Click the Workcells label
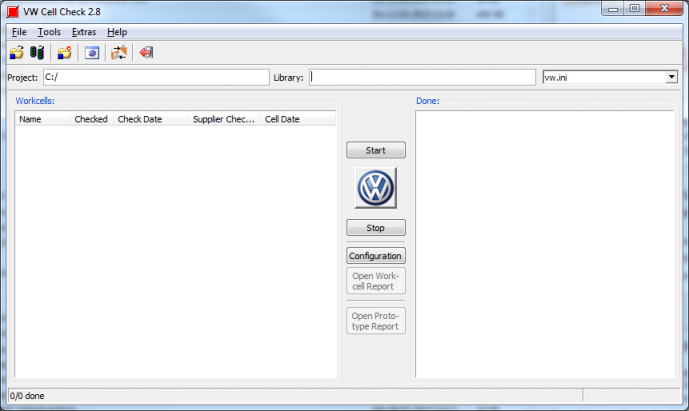689x411 pixels. coord(35,101)
